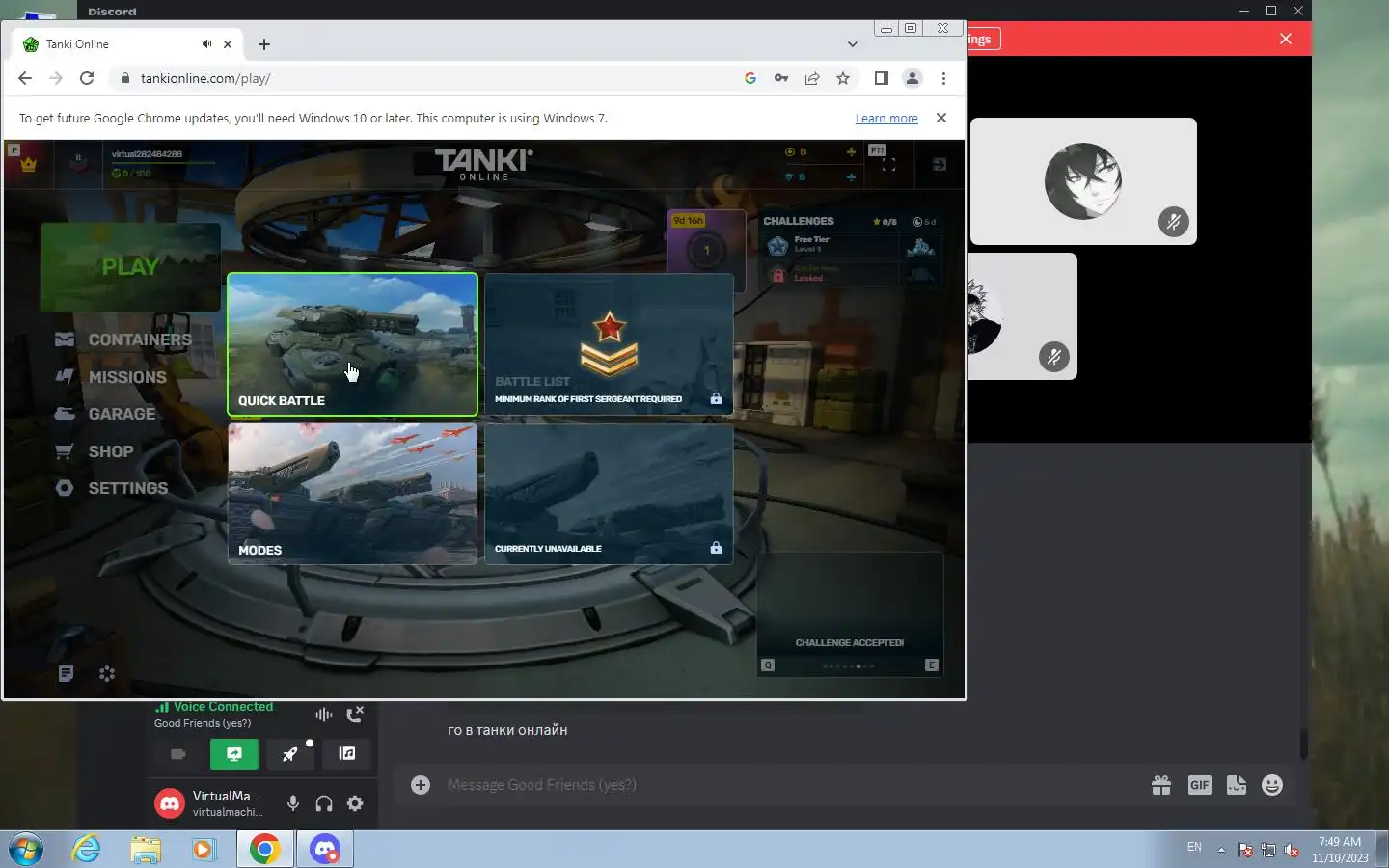Go back in Chrome
The height and width of the screenshot is (868, 1389).
pyautogui.click(x=25, y=78)
